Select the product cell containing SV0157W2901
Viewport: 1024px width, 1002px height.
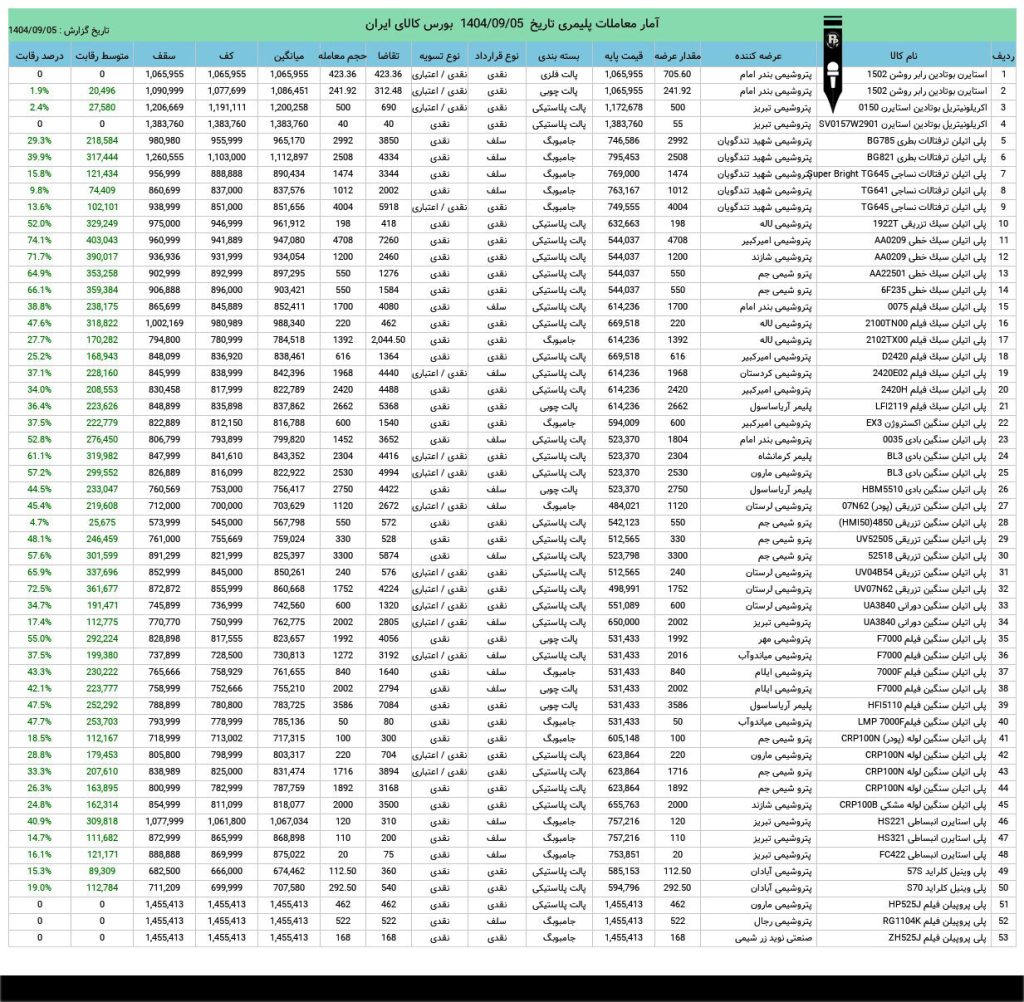pos(904,124)
